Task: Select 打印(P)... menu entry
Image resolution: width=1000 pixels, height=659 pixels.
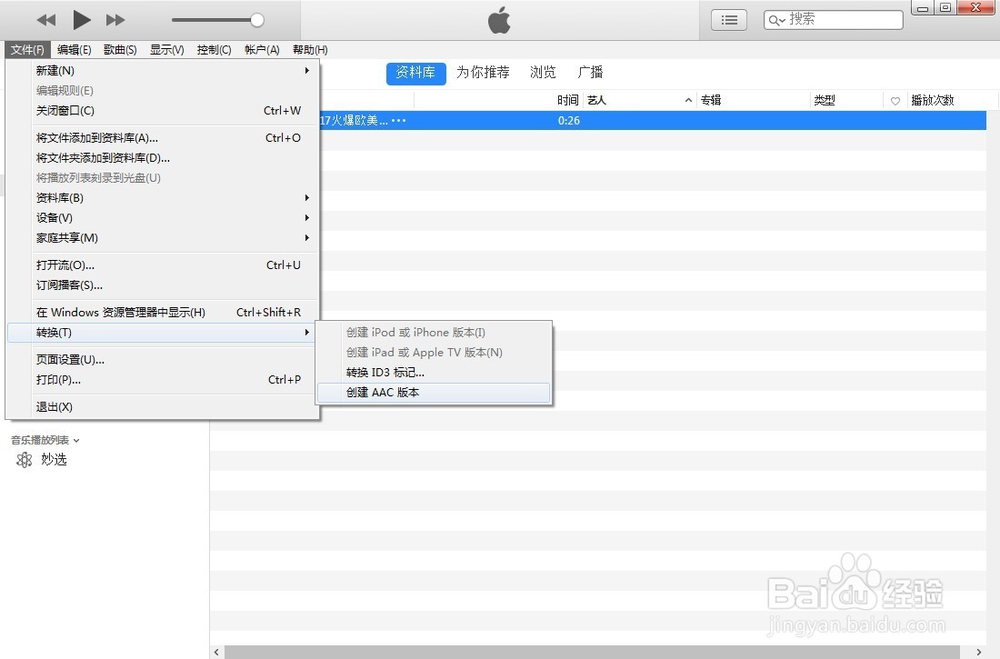Action: 163,380
